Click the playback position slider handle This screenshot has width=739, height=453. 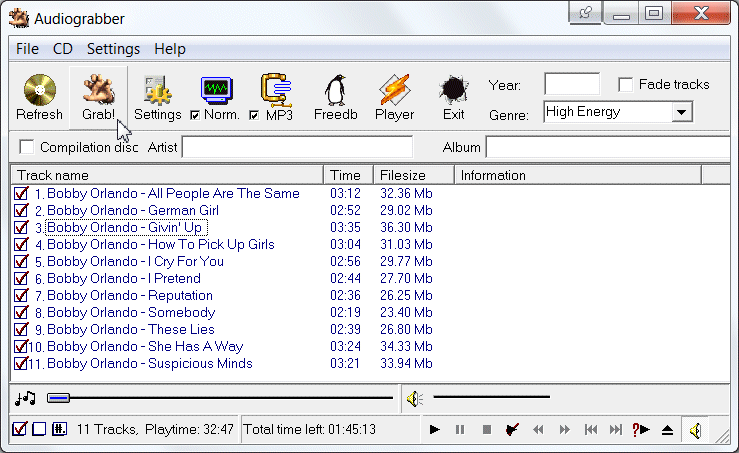point(58,398)
